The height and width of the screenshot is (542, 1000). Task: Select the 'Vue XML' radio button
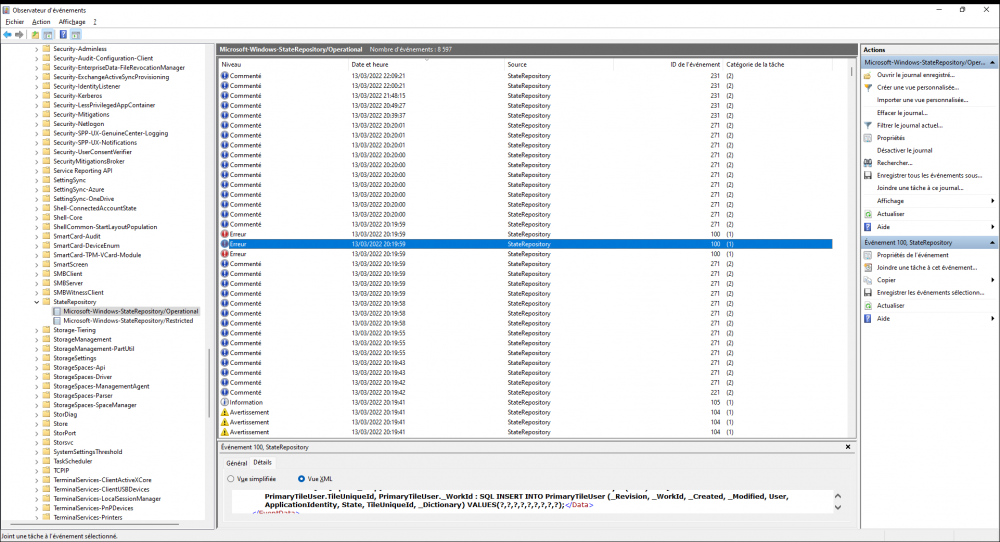302,479
